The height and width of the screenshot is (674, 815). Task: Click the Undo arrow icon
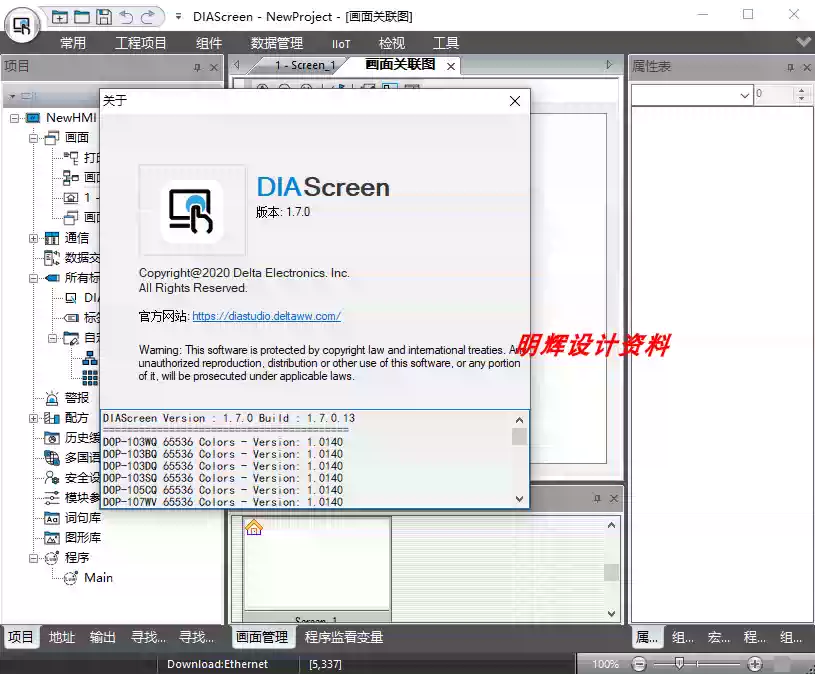(x=126, y=17)
